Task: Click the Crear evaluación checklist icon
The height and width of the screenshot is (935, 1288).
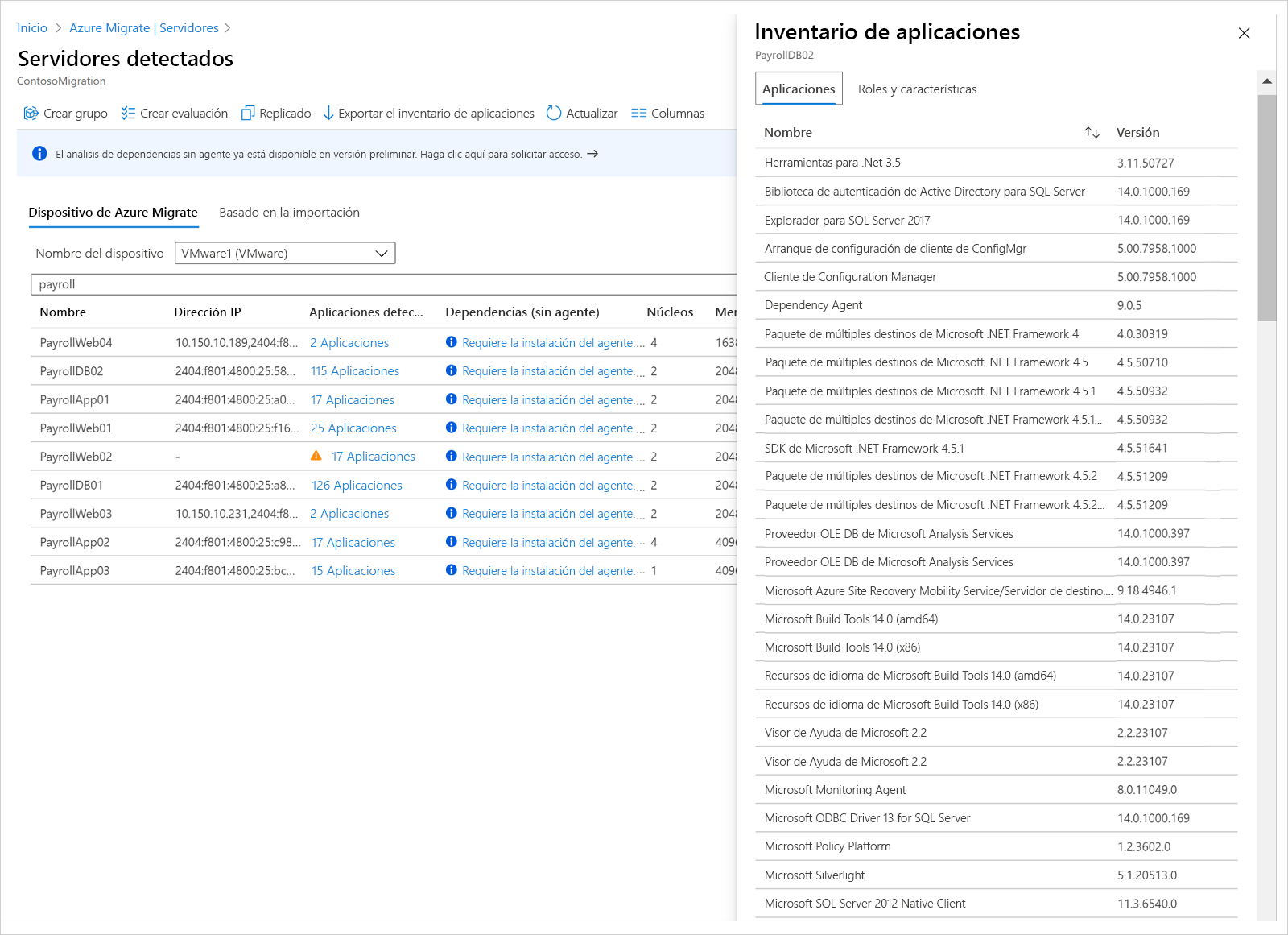Action: click(x=128, y=114)
